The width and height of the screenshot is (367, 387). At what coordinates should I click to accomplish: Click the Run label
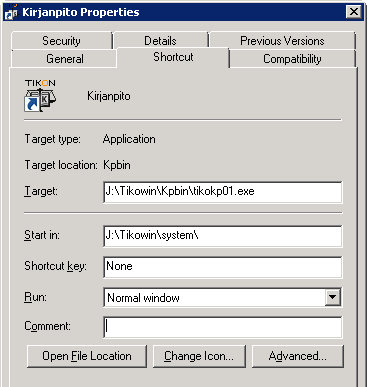click(x=36, y=297)
